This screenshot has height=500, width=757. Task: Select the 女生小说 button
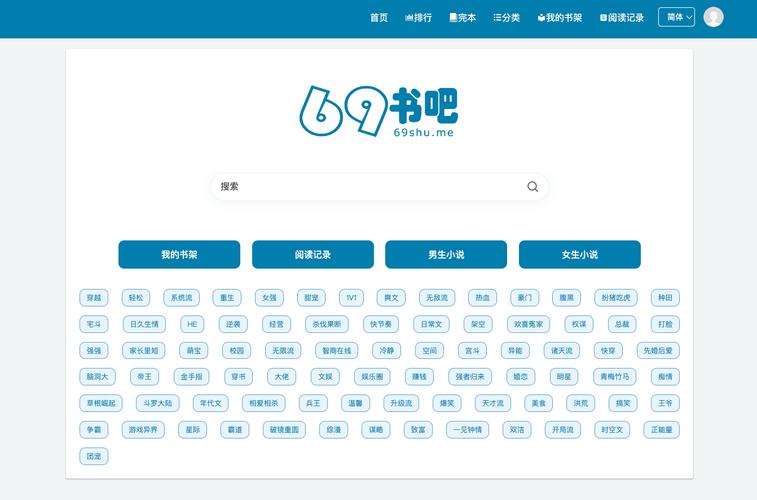click(x=579, y=255)
